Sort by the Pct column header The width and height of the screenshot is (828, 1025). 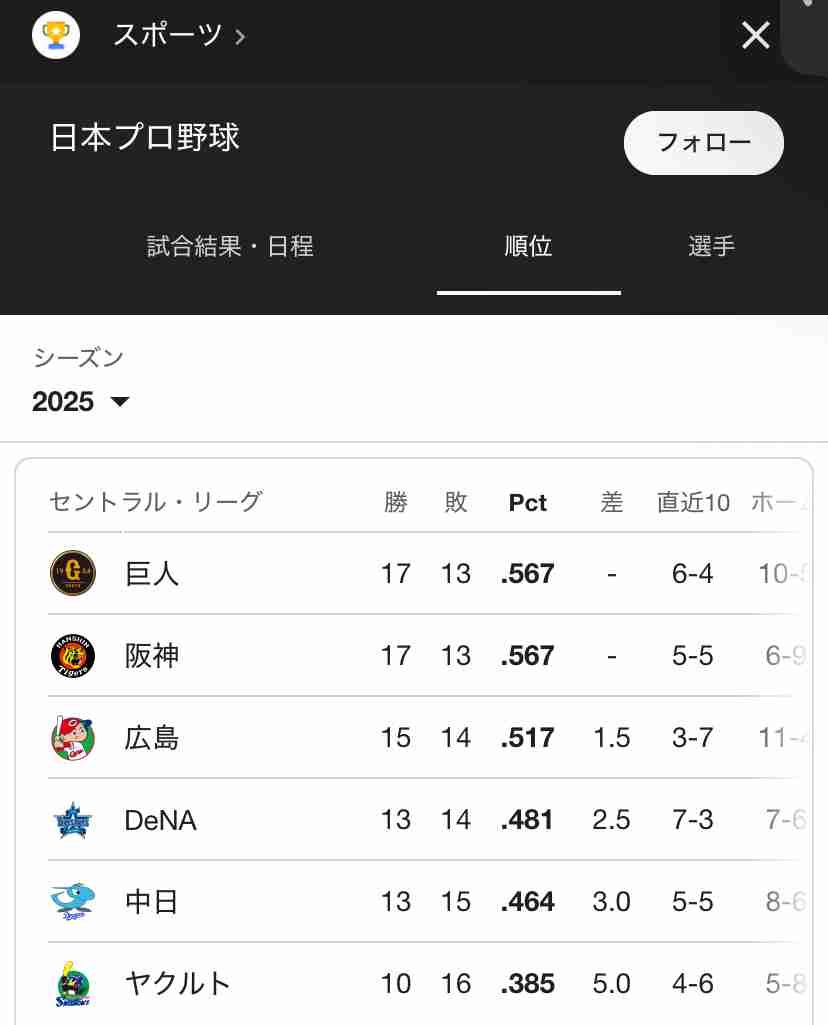tap(527, 503)
